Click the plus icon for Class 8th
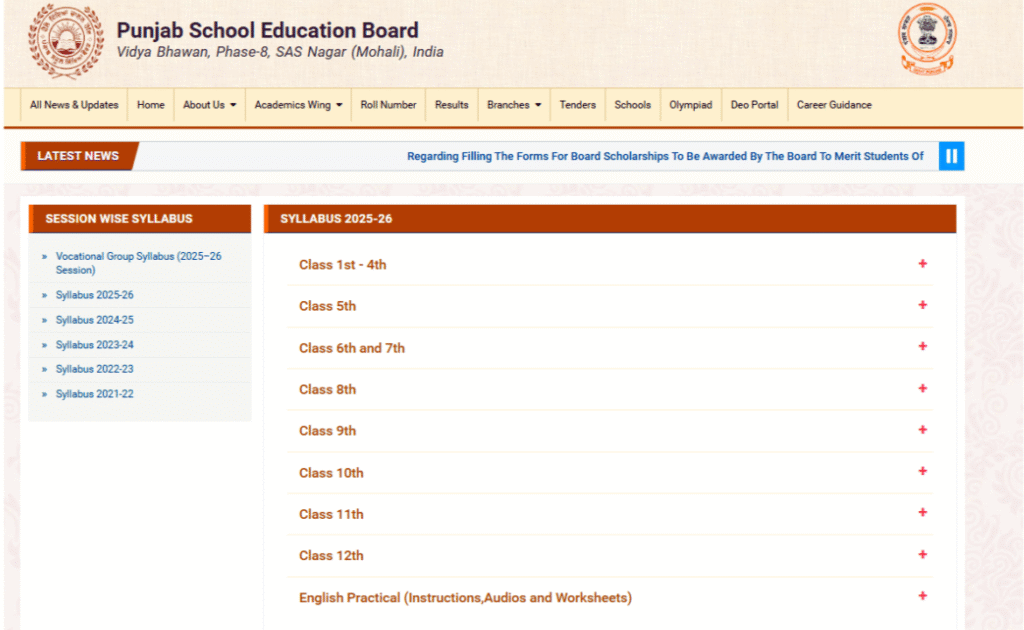 tap(922, 388)
